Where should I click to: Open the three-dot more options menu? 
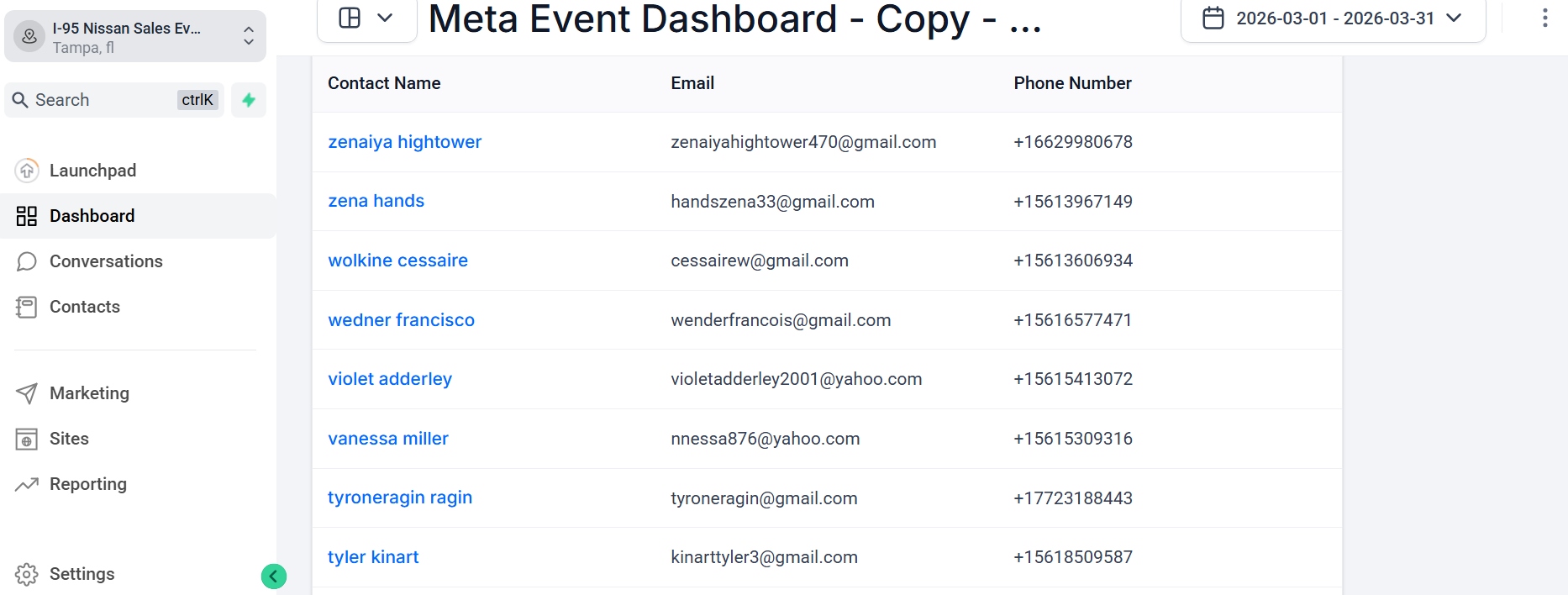pos(1544,18)
